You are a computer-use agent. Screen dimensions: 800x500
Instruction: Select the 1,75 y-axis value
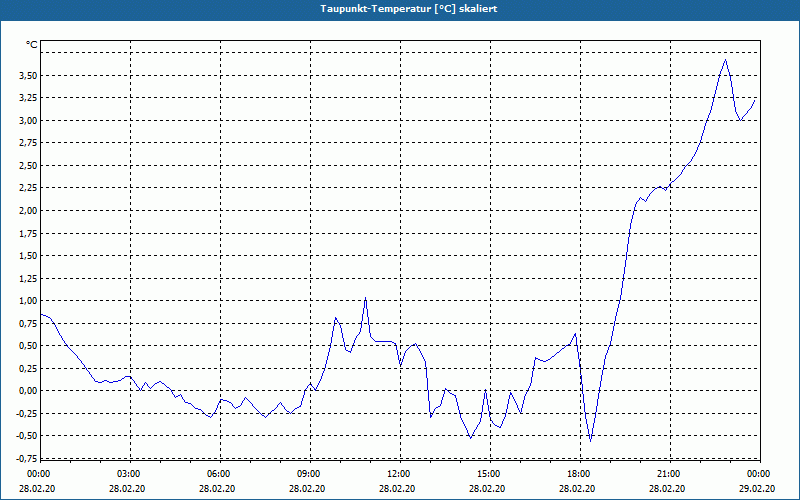click(28, 233)
